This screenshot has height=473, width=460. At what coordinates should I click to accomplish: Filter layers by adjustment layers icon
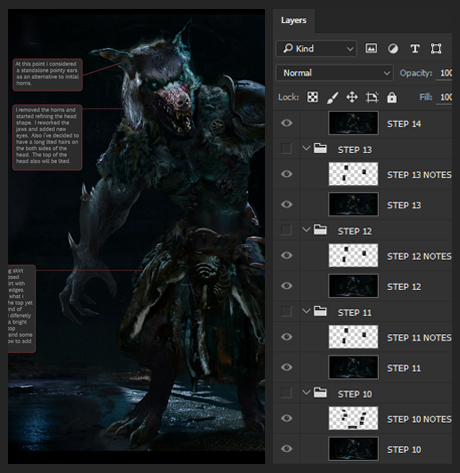click(393, 49)
